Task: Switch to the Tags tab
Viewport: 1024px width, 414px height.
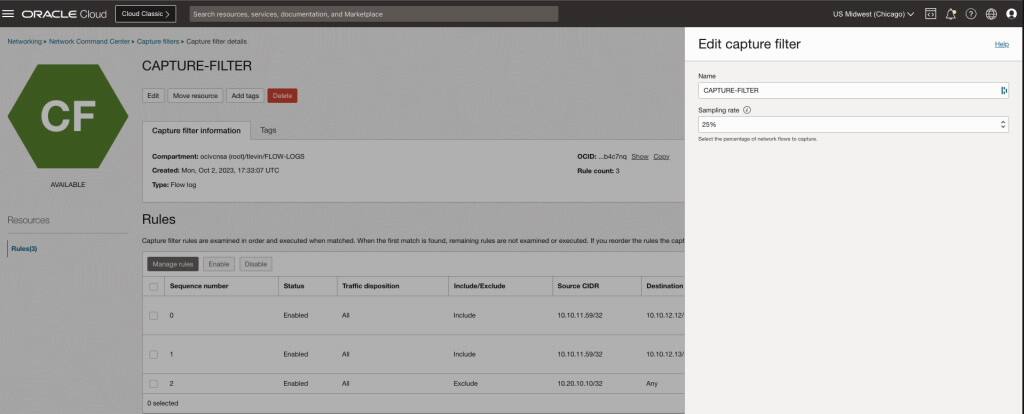Action: click(268, 130)
